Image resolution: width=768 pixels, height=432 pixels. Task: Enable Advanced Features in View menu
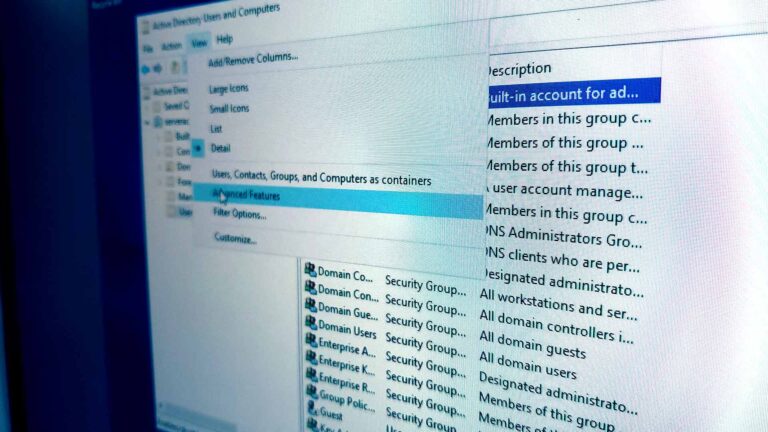tap(246, 195)
